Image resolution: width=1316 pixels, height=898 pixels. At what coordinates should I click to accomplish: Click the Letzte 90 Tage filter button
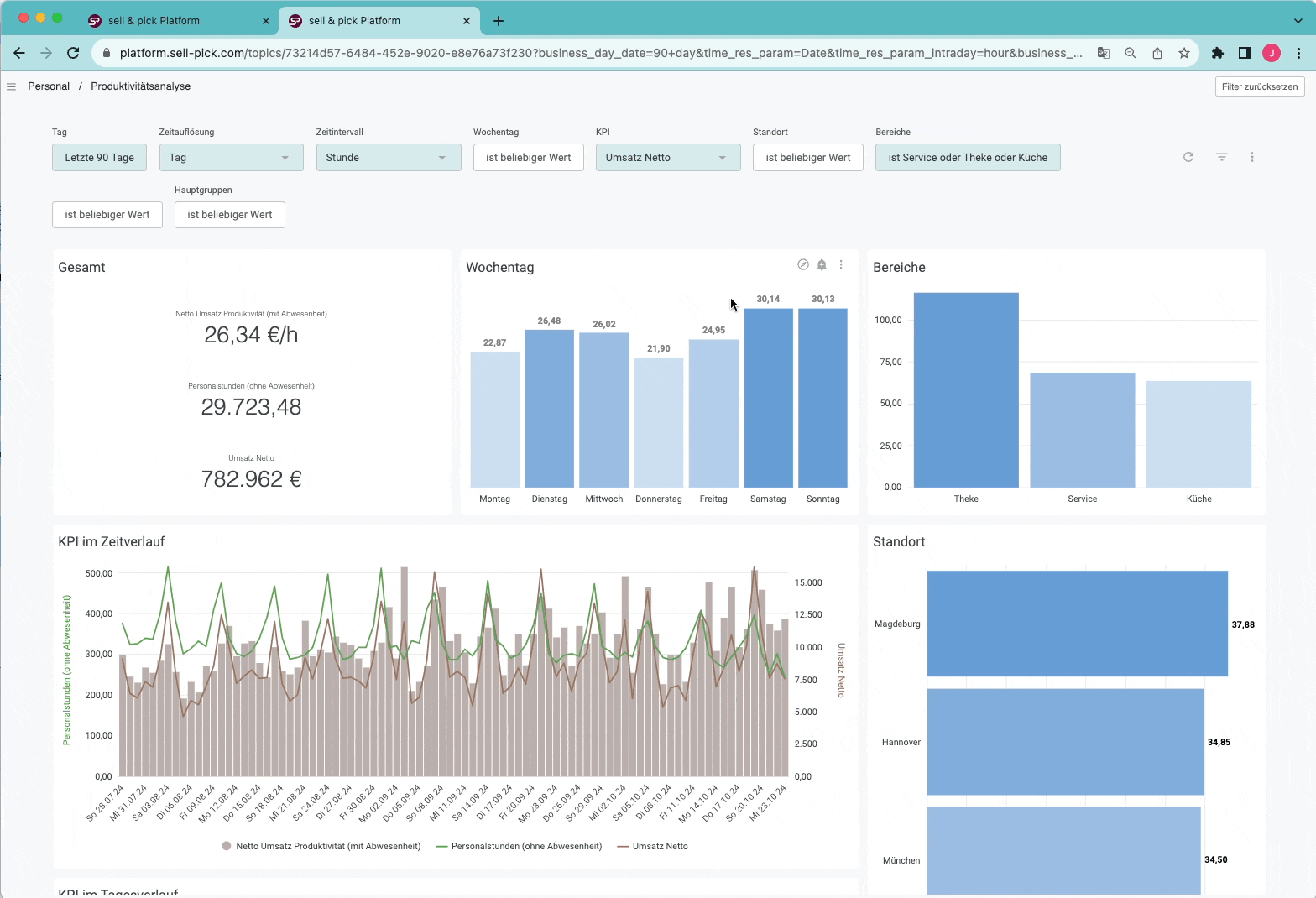point(99,158)
